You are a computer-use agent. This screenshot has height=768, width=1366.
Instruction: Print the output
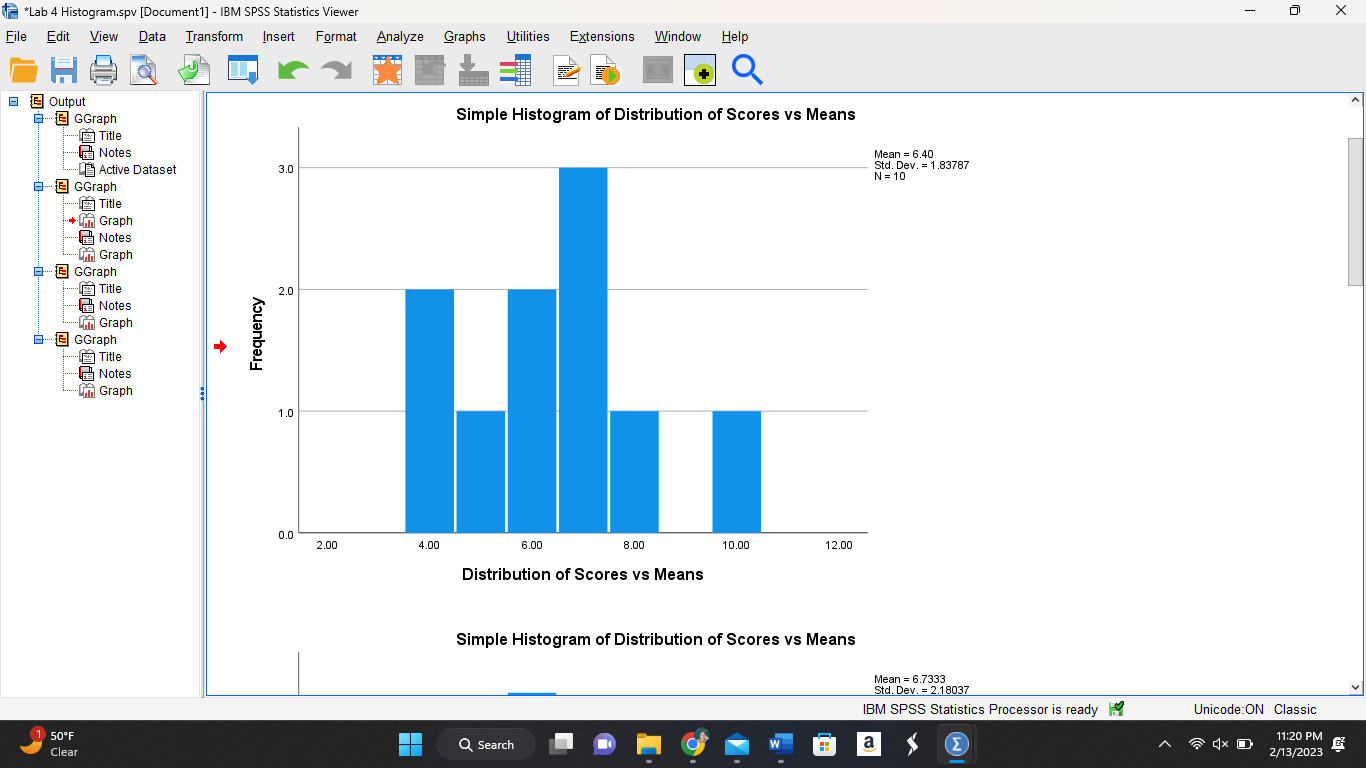pyautogui.click(x=104, y=70)
